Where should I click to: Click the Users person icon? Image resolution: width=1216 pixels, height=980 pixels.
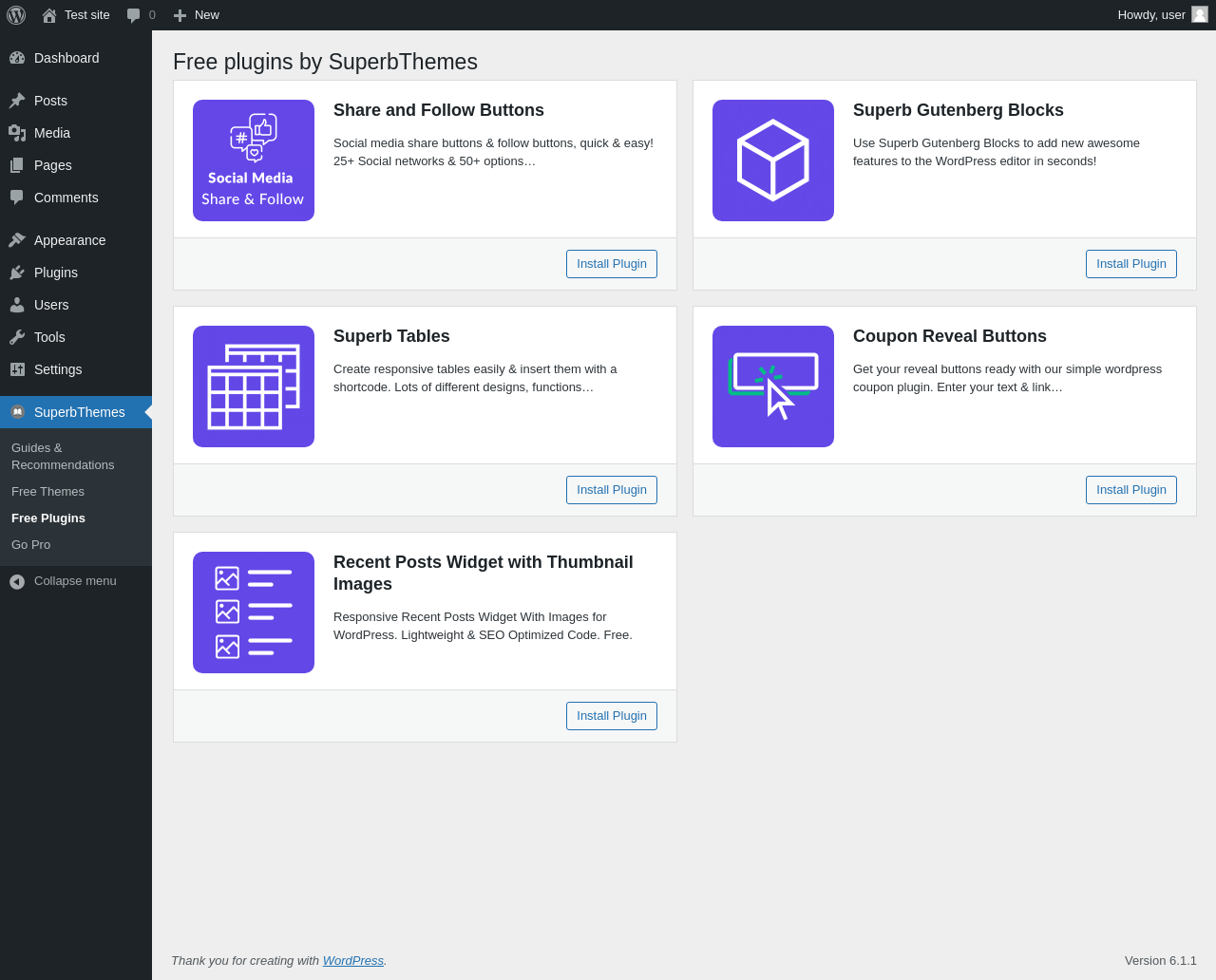pyautogui.click(x=17, y=305)
